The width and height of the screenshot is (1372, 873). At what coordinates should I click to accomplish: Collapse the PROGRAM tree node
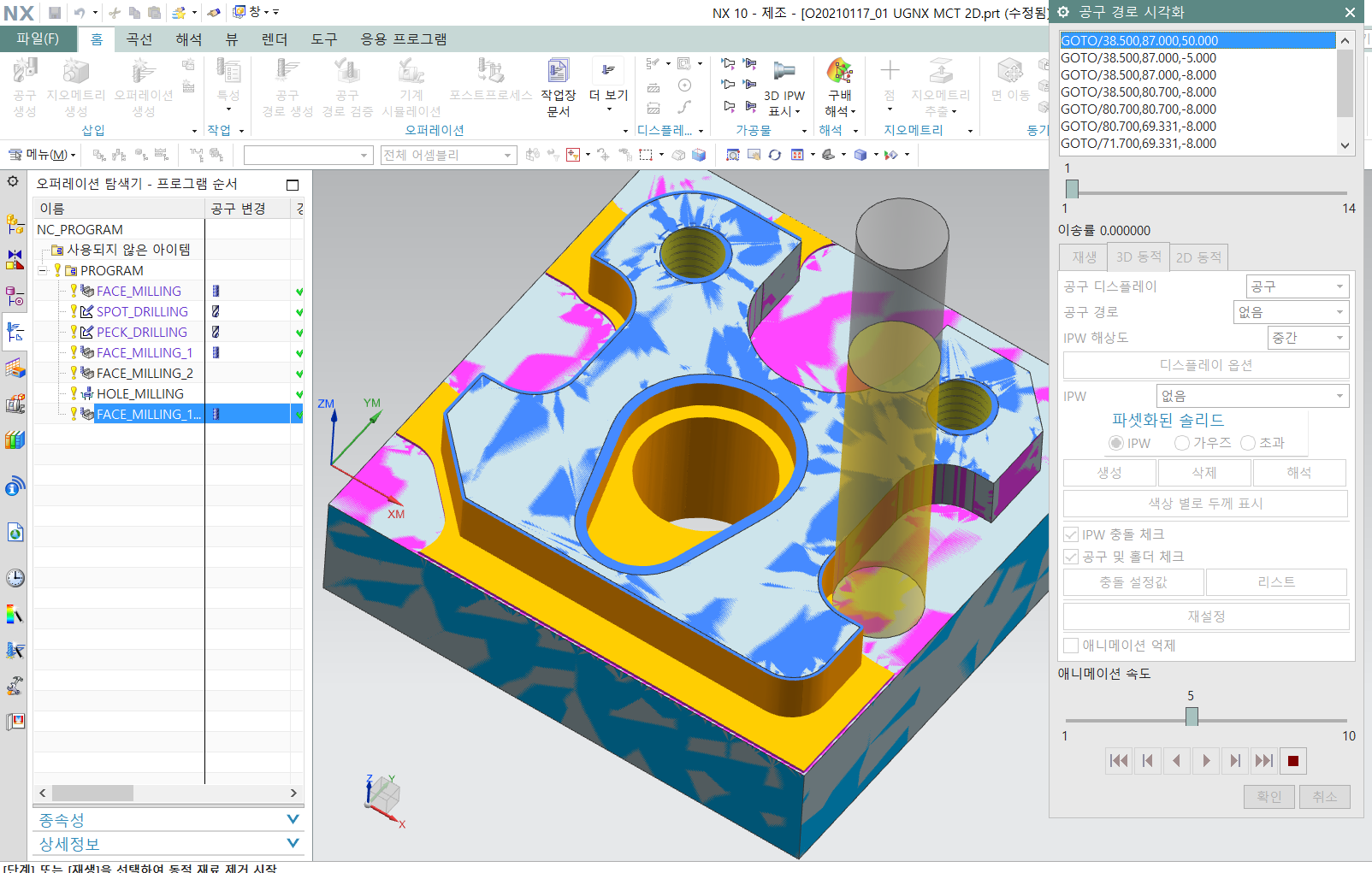tap(43, 270)
